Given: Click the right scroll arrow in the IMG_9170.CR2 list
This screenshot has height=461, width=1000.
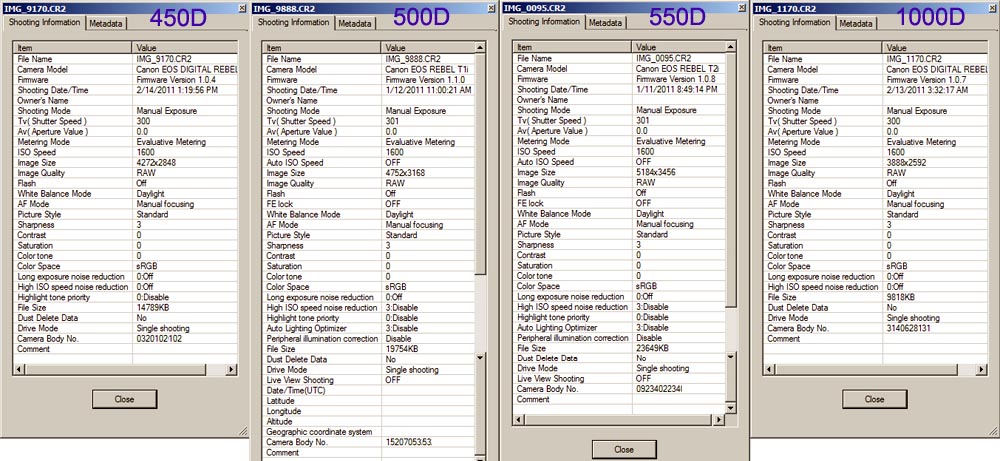Looking at the screenshot, I should point(231,369).
